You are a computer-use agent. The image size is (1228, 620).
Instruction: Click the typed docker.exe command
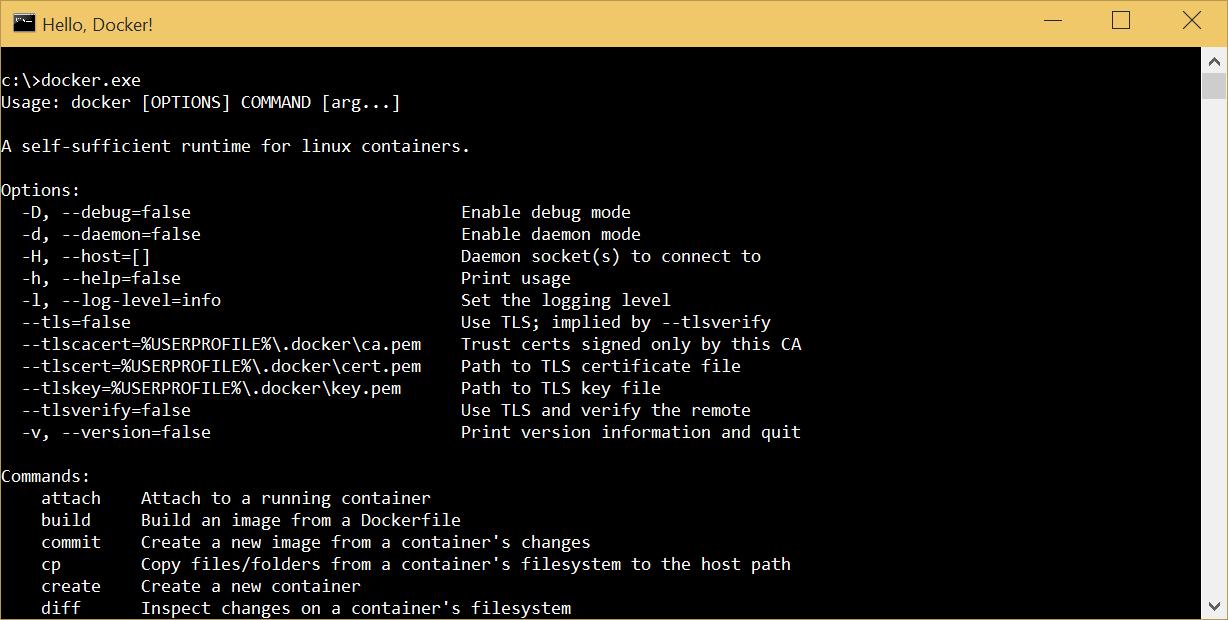click(x=91, y=80)
